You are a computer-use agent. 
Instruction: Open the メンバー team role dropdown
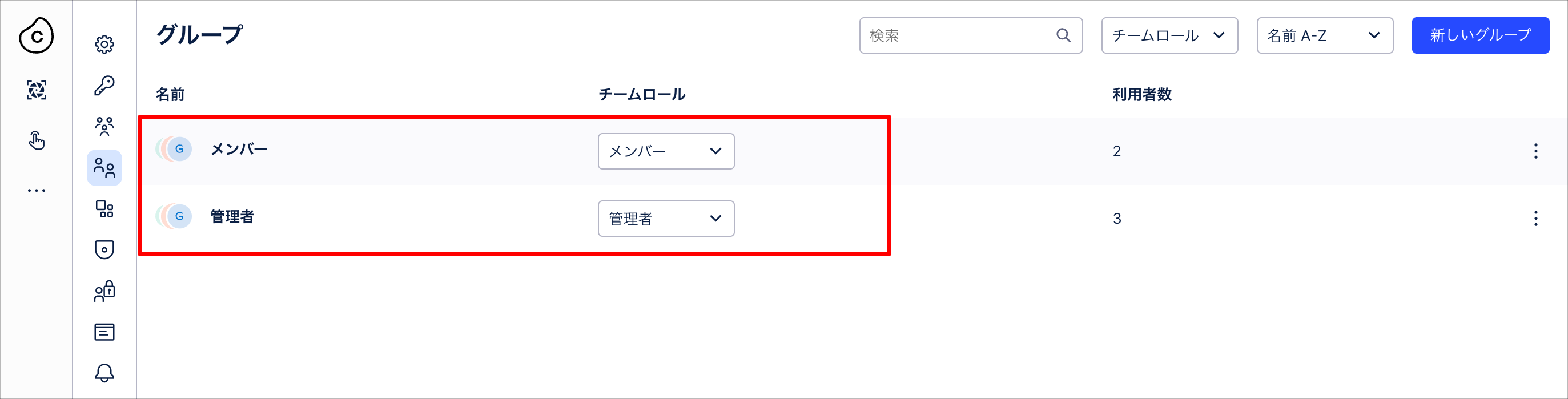coord(666,151)
